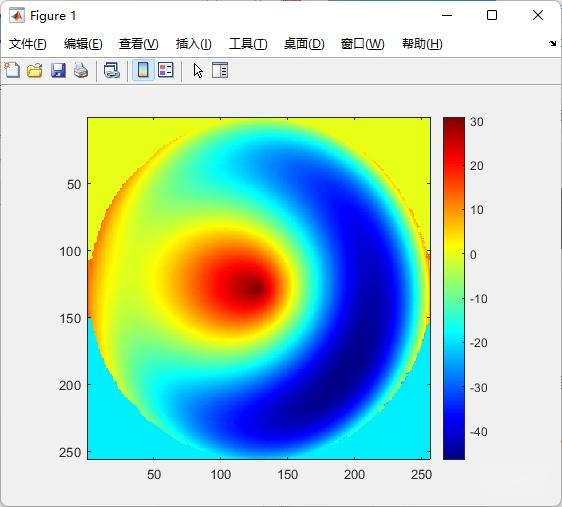
Task: Print figure using the printer icon
Action: tap(81, 70)
